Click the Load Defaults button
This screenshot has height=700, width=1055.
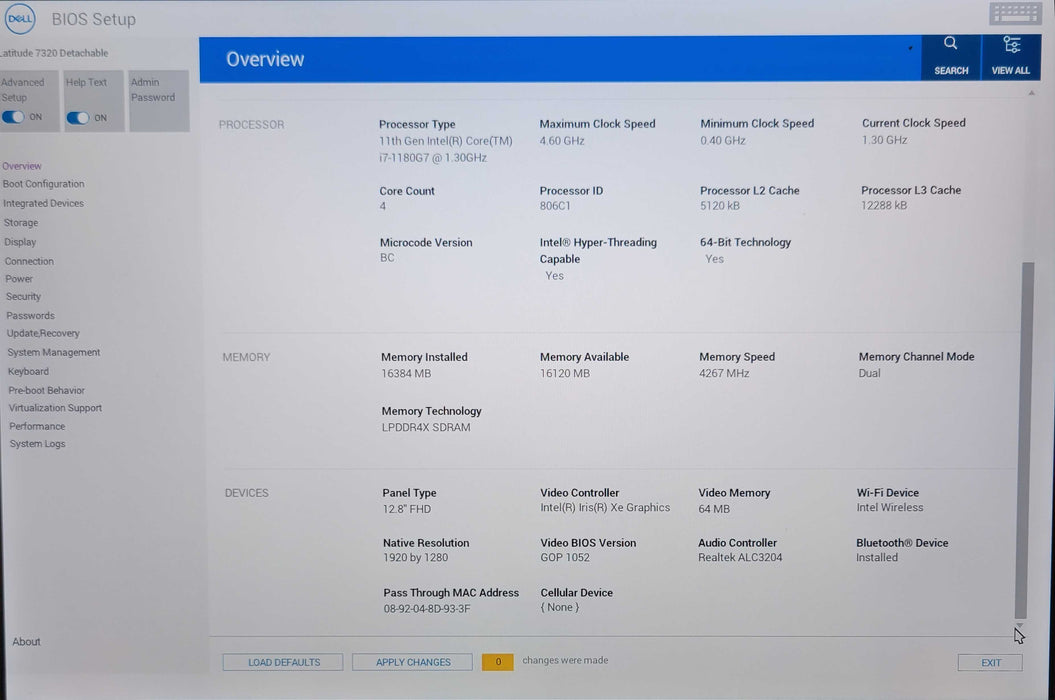(283, 662)
